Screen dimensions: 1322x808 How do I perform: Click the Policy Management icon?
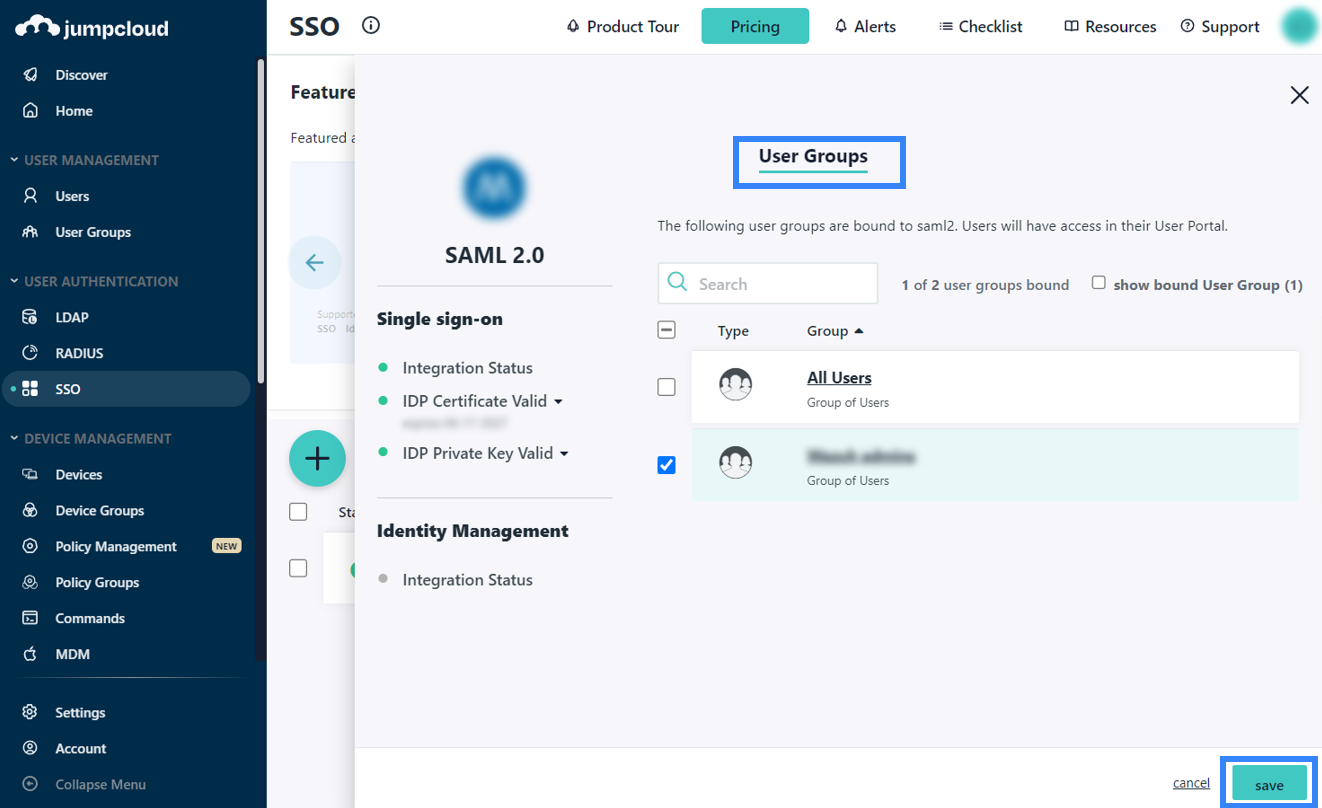point(30,546)
